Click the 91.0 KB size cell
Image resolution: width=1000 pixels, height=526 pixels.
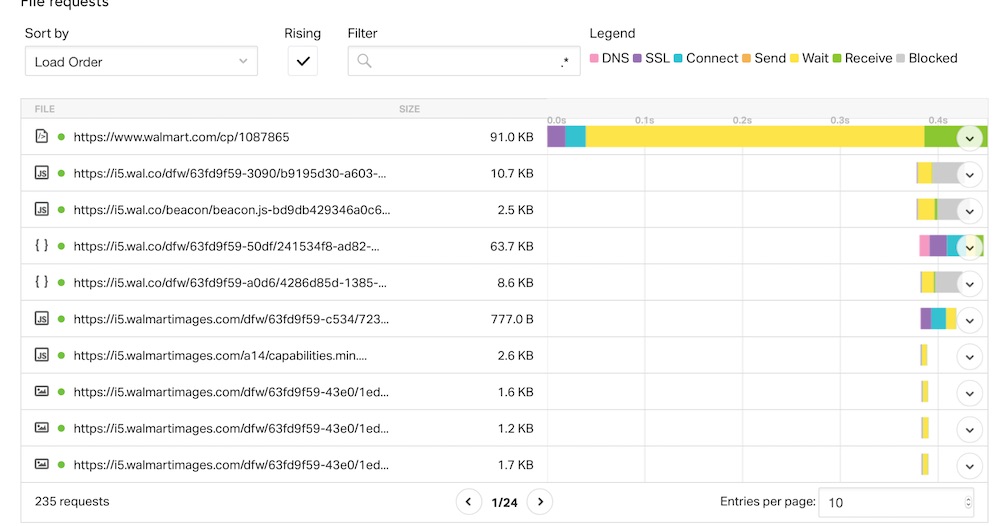pos(511,137)
